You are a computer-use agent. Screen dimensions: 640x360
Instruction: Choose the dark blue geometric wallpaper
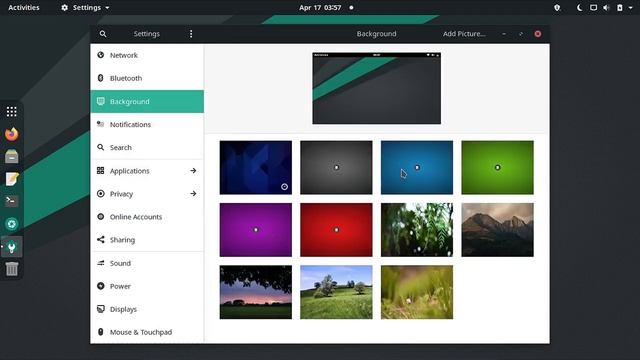[256, 167]
